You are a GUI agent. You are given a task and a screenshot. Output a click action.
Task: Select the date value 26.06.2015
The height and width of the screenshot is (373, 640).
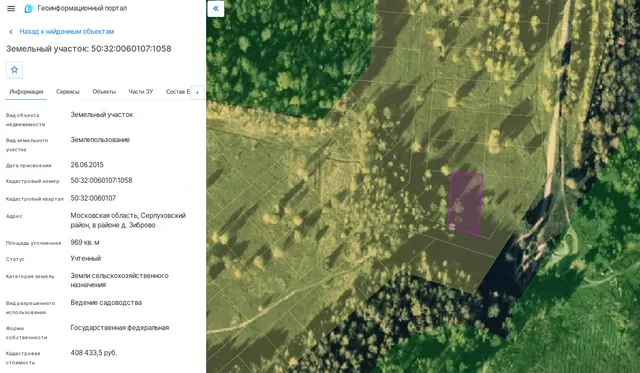[x=87, y=165]
